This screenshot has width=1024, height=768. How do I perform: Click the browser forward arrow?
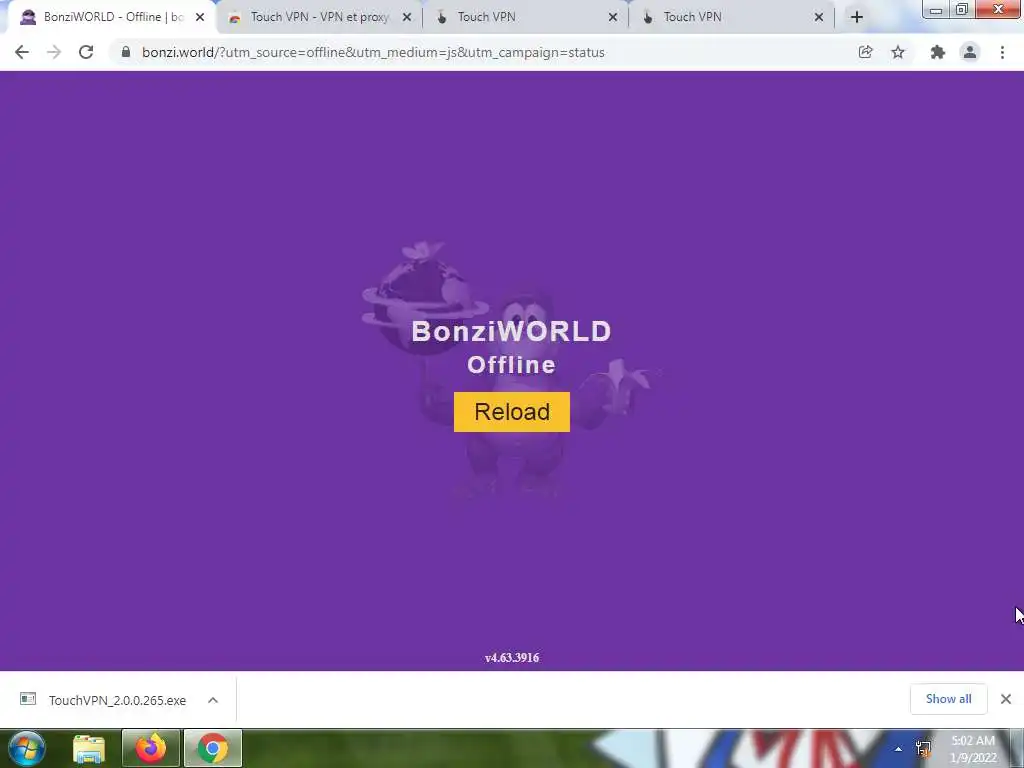(x=54, y=52)
